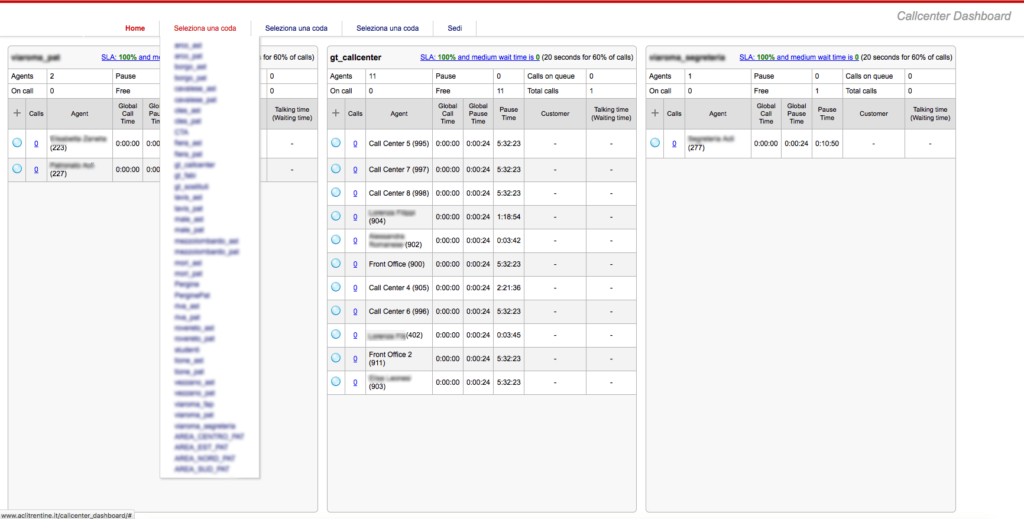
Task: Expand the plus icon in the rightmost queue table
Action: coord(655,113)
